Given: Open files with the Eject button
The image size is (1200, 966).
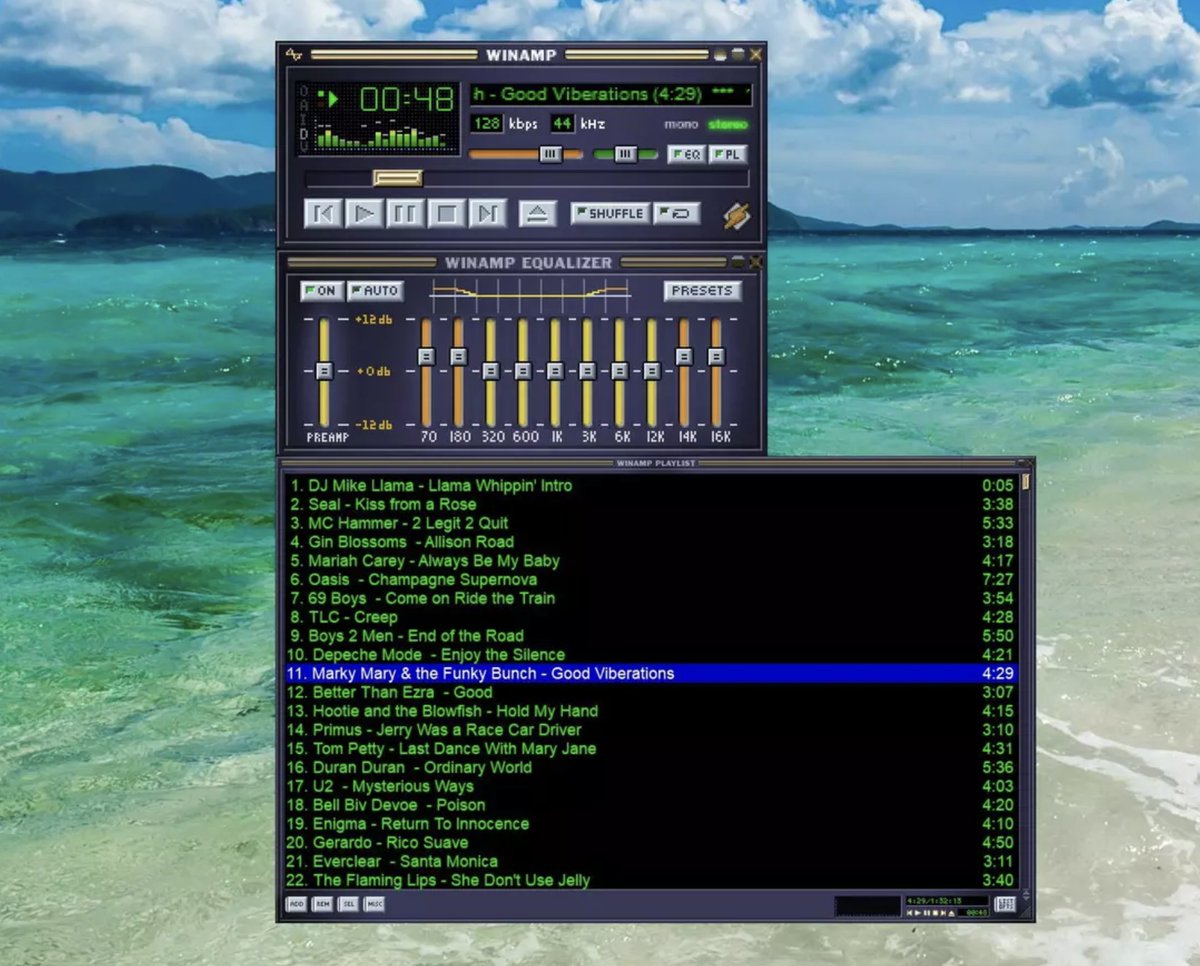Looking at the screenshot, I should pyautogui.click(x=537, y=213).
